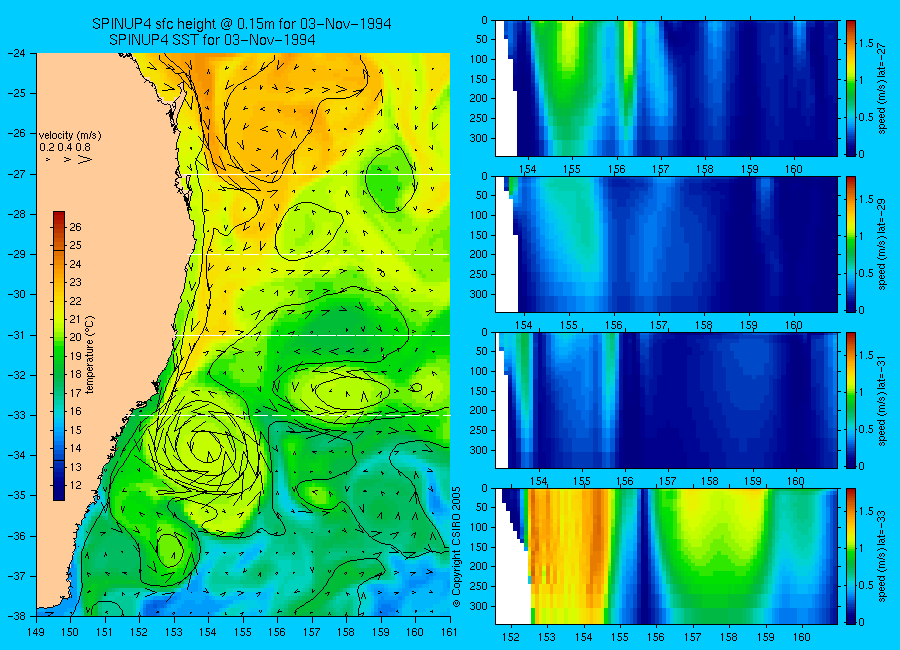Image resolution: width=900 pixels, height=650 pixels.
Task: Click the temperature colour bar legend
Action: click(x=59, y=356)
